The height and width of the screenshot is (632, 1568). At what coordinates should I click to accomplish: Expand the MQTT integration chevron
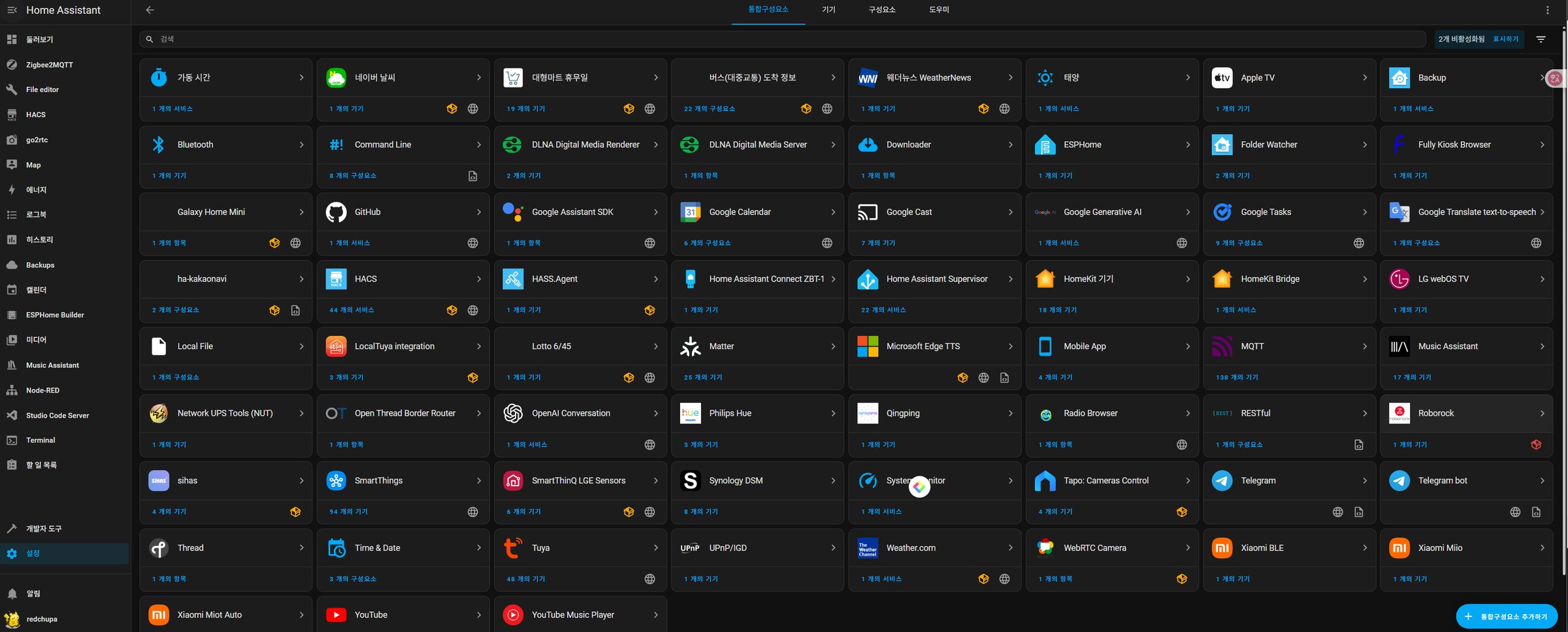pyautogui.click(x=1365, y=346)
